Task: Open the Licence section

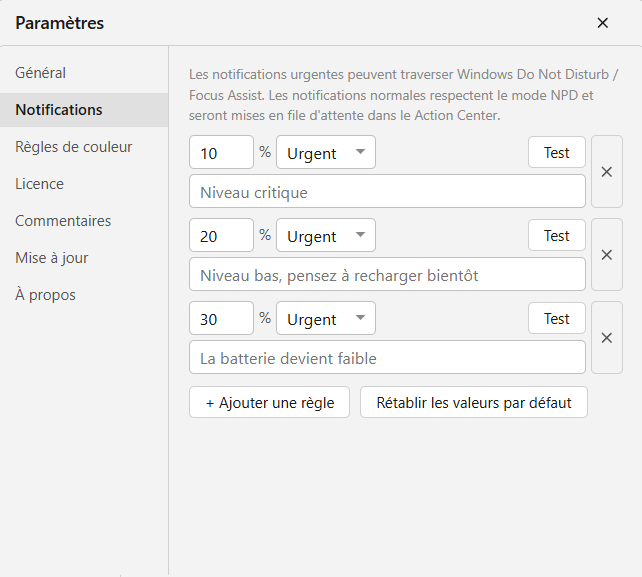Action: coord(84,184)
